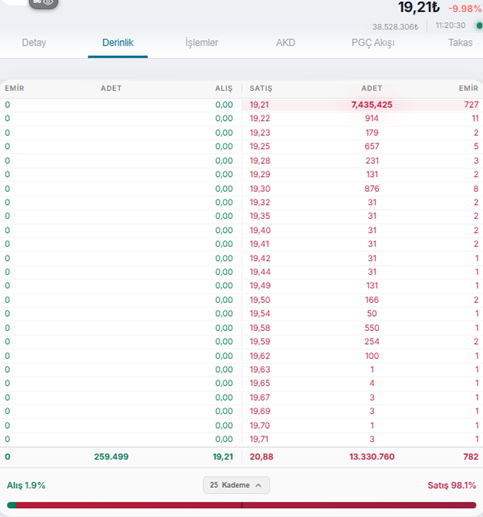The height and width of the screenshot is (517, 483).
Task: Select the sell price 19,62
Action: click(260, 356)
